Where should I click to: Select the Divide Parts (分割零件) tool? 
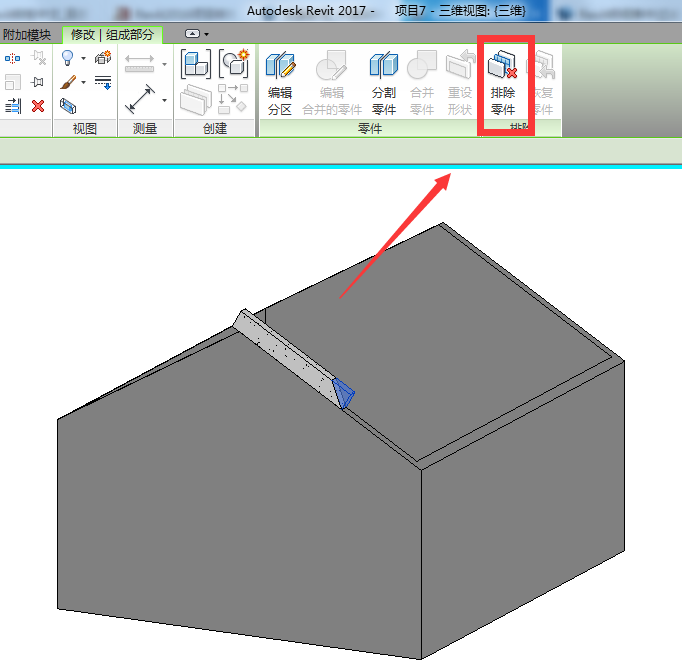coord(383,83)
